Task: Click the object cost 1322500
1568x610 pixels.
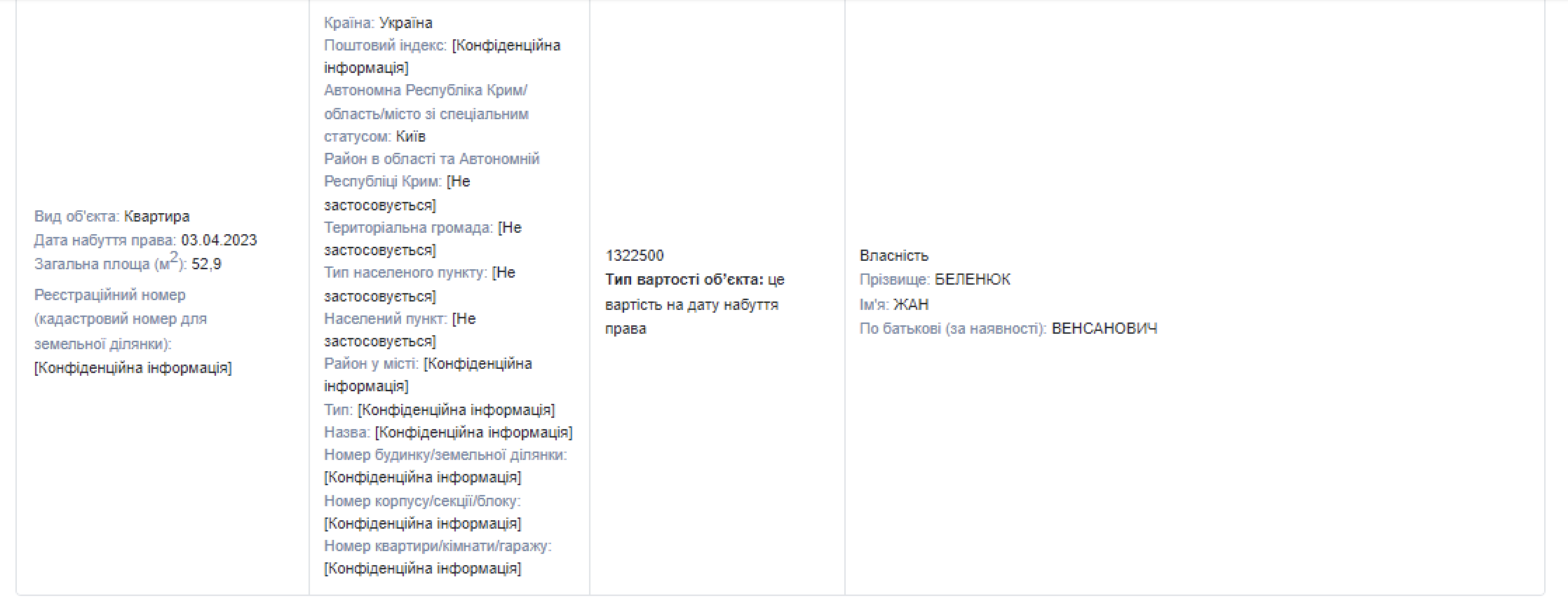Action: click(634, 256)
